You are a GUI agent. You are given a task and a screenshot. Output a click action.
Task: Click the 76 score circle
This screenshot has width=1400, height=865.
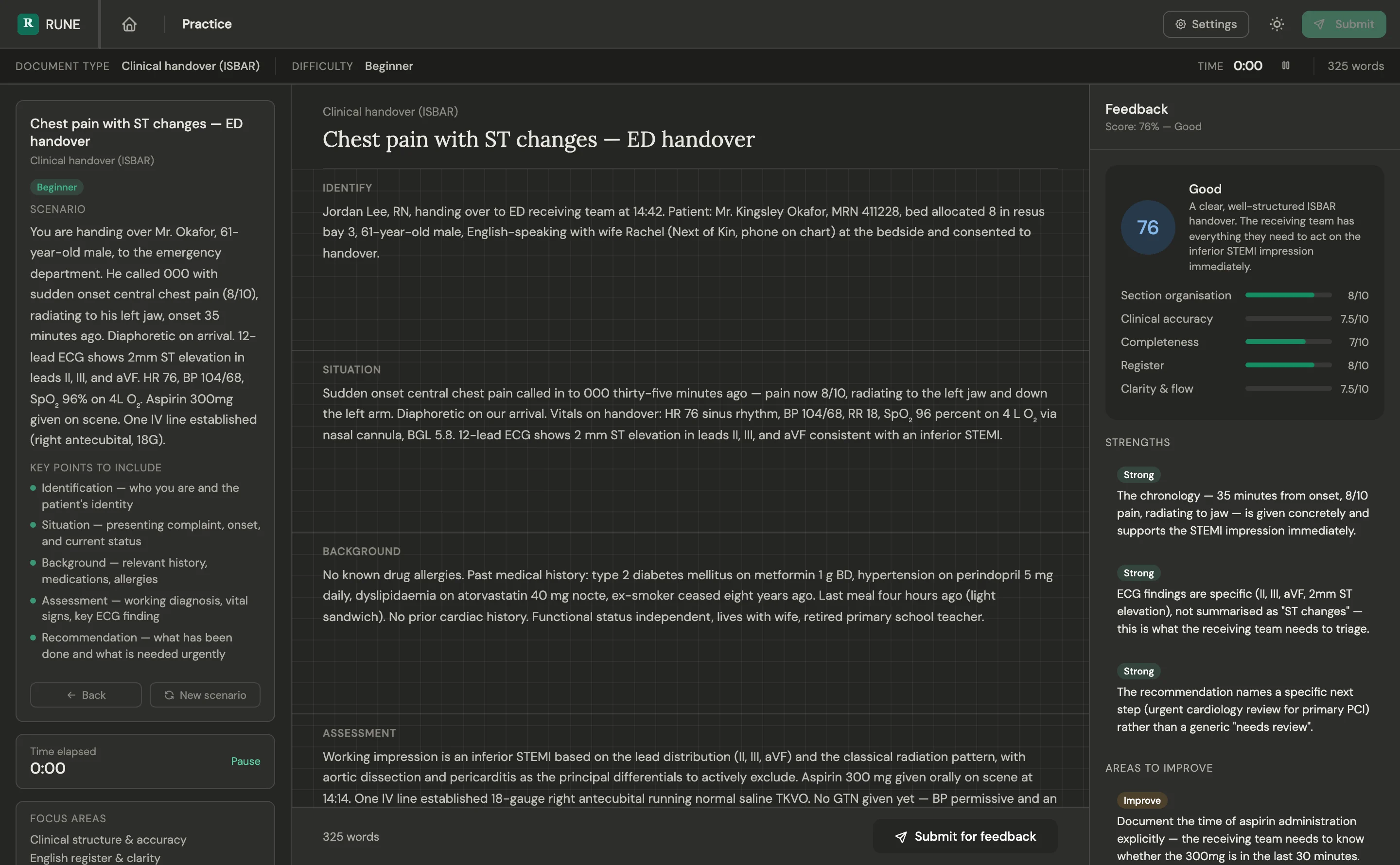point(1148,227)
